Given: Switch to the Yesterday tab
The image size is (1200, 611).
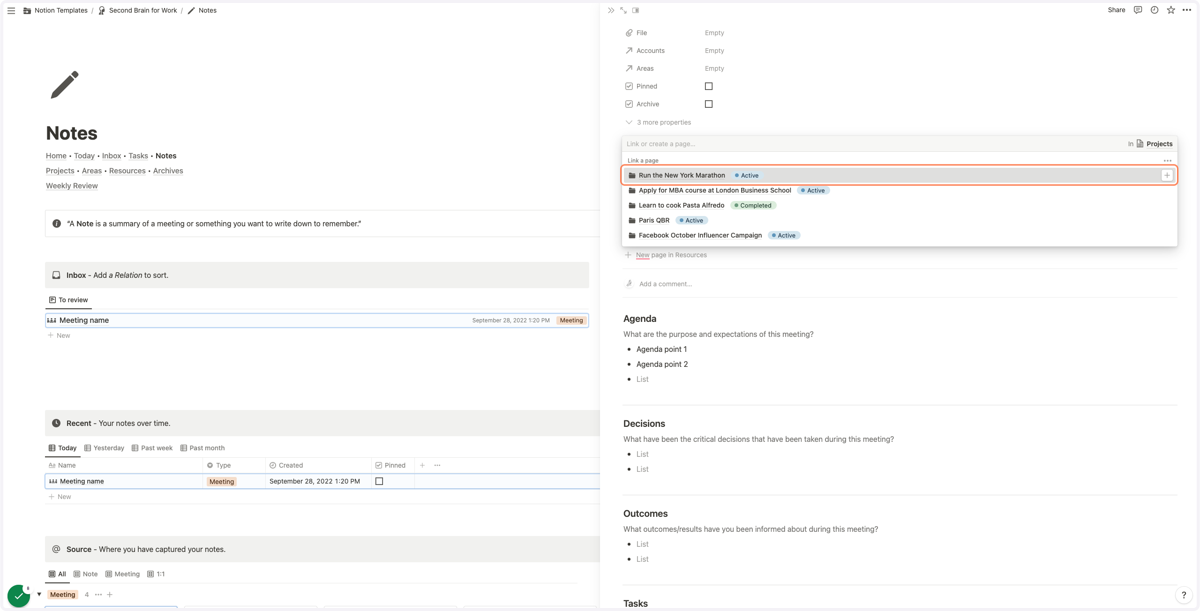Looking at the screenshot, I should [x=104, y=448].
